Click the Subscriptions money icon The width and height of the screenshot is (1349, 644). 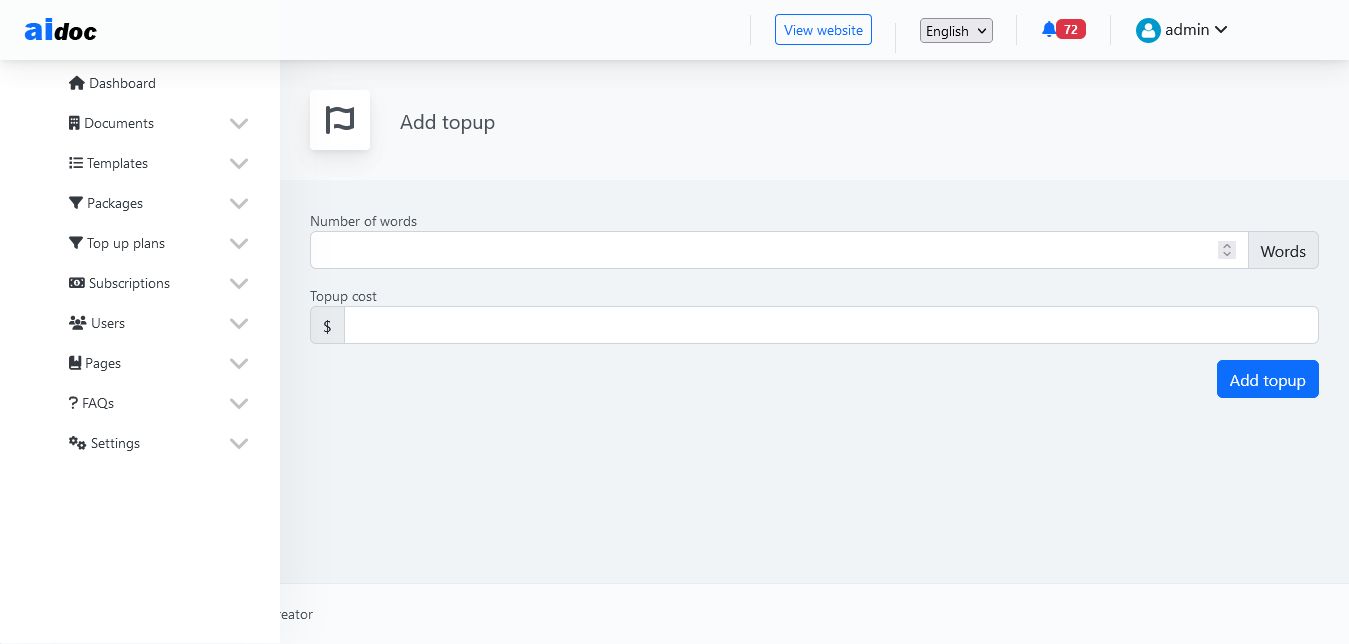click(77, 283)
